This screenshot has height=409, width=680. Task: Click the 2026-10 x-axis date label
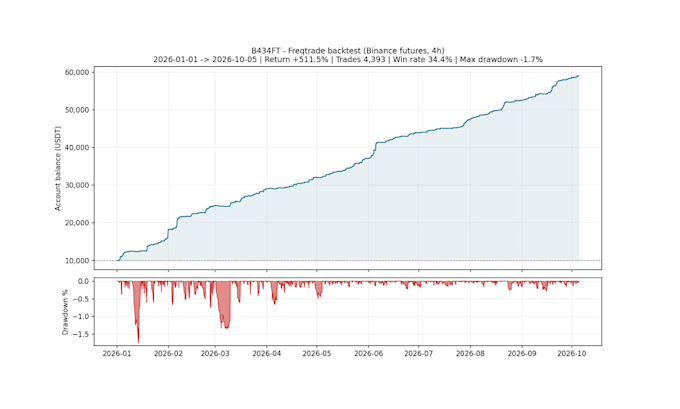[x=572, y=353]
